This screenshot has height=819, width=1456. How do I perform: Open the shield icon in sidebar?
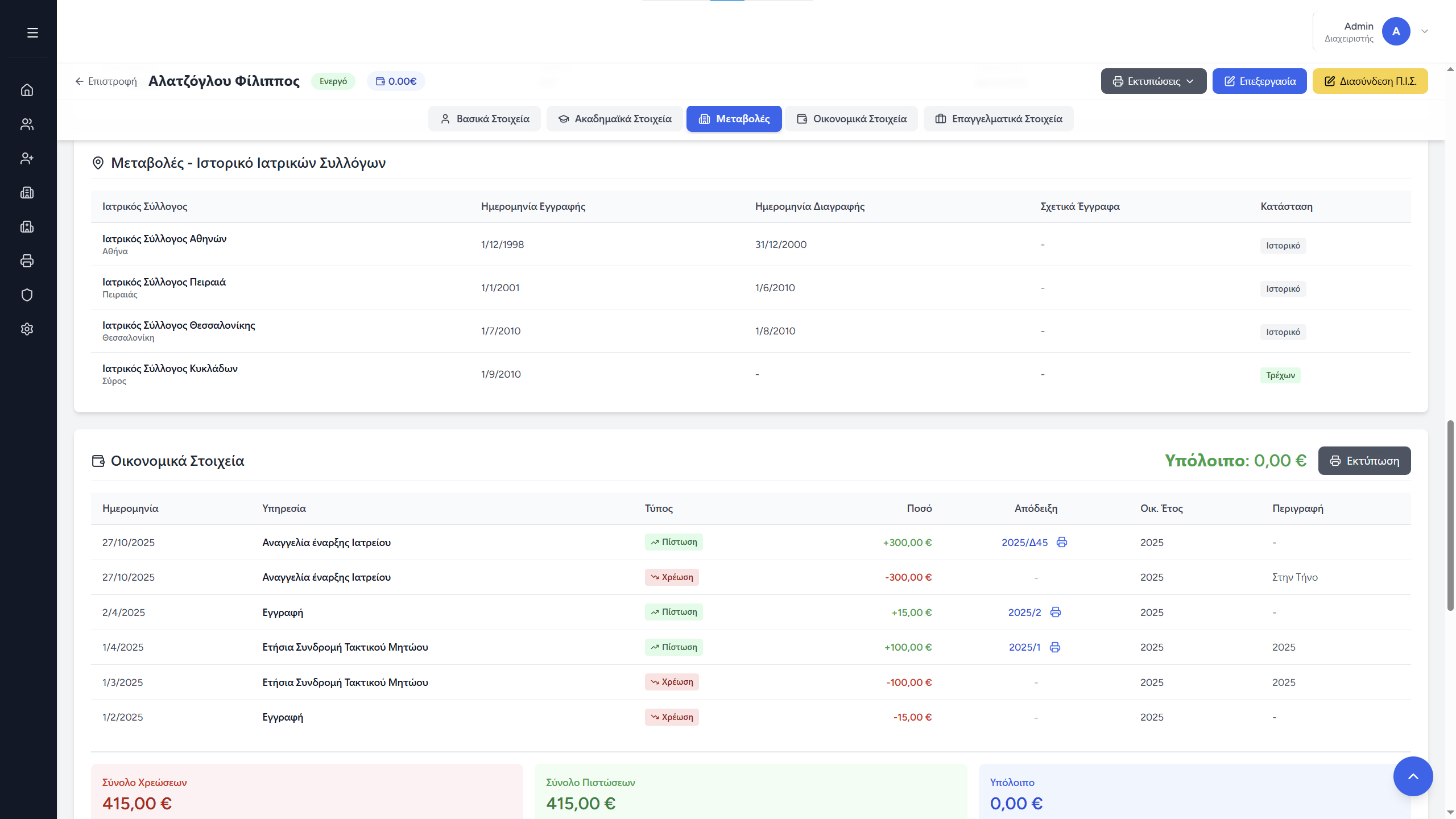pyautogui.click(x=27, y=295)
